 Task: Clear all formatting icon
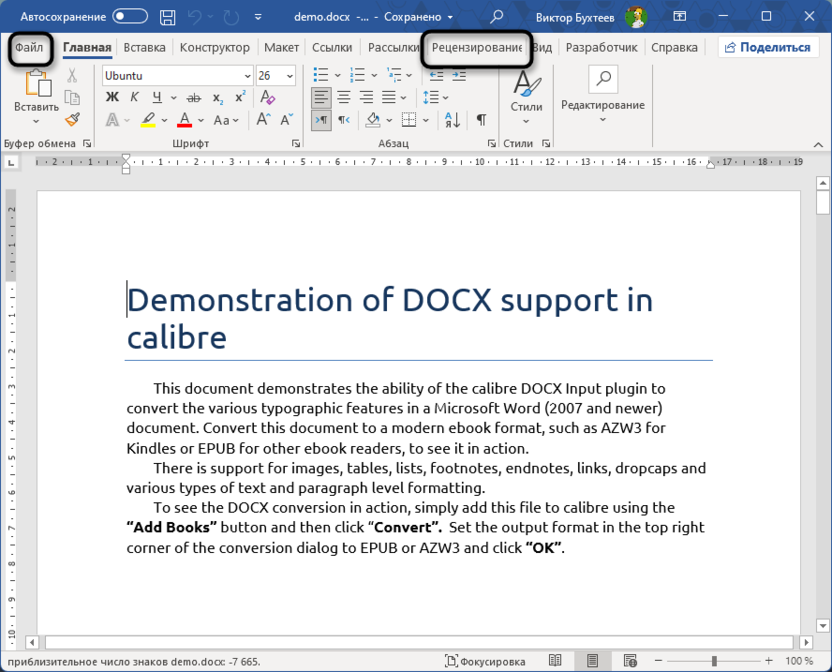pos(267,97)
